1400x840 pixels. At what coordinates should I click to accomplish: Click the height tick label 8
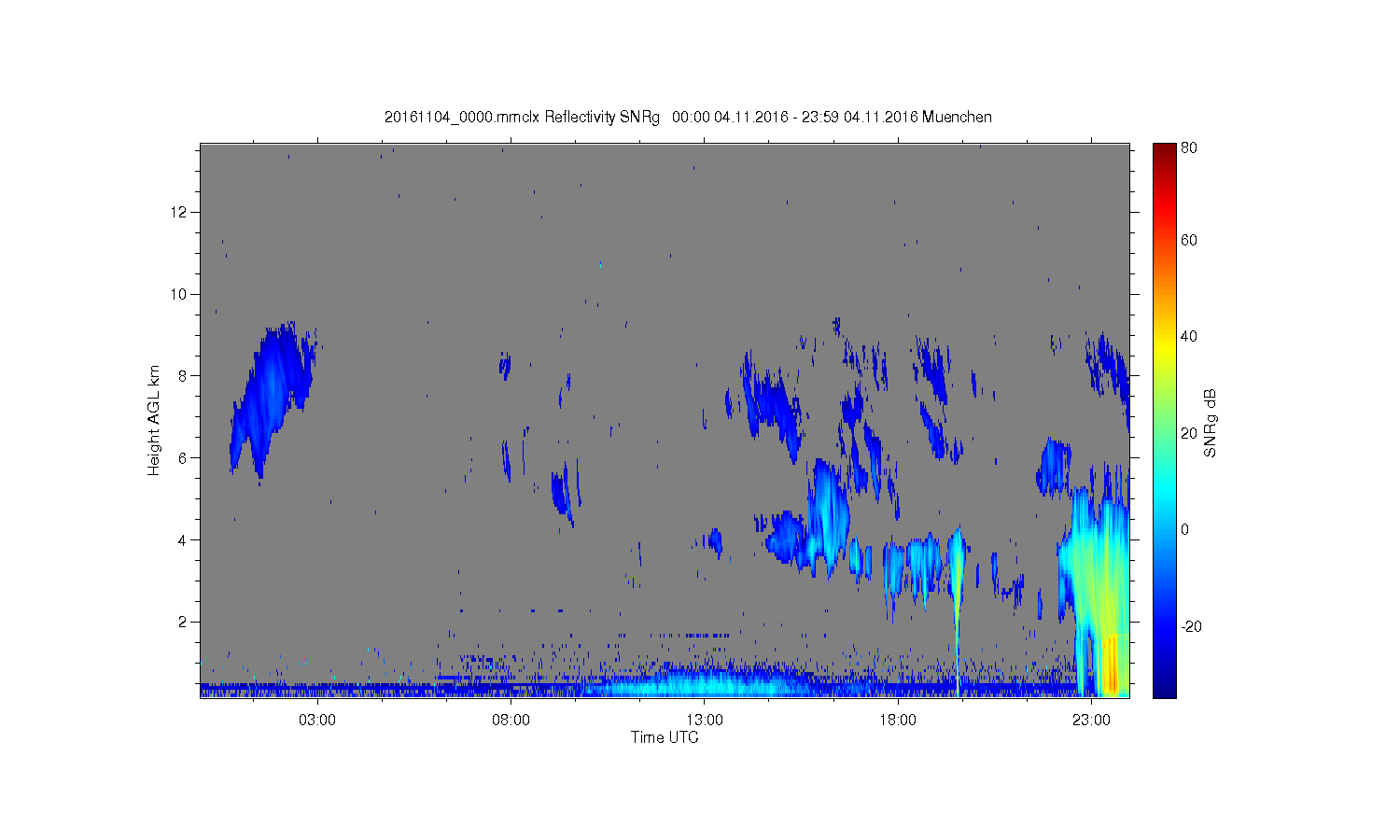point(183,376)
